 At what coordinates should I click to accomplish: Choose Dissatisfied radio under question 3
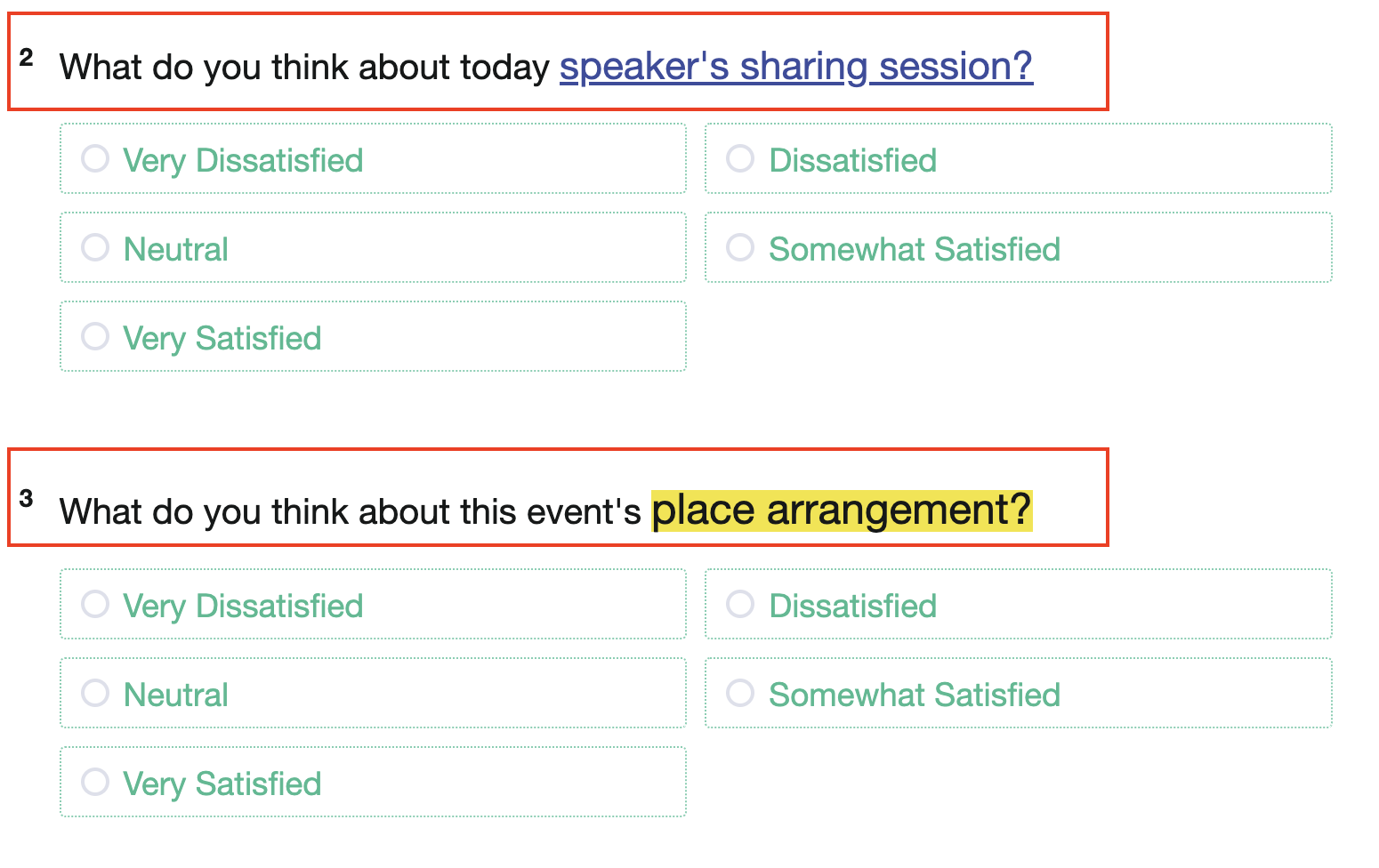coord(740,605)
